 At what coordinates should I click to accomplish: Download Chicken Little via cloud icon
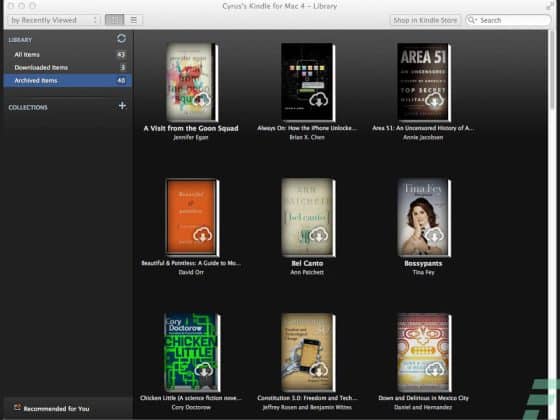(x=204, y=370)
